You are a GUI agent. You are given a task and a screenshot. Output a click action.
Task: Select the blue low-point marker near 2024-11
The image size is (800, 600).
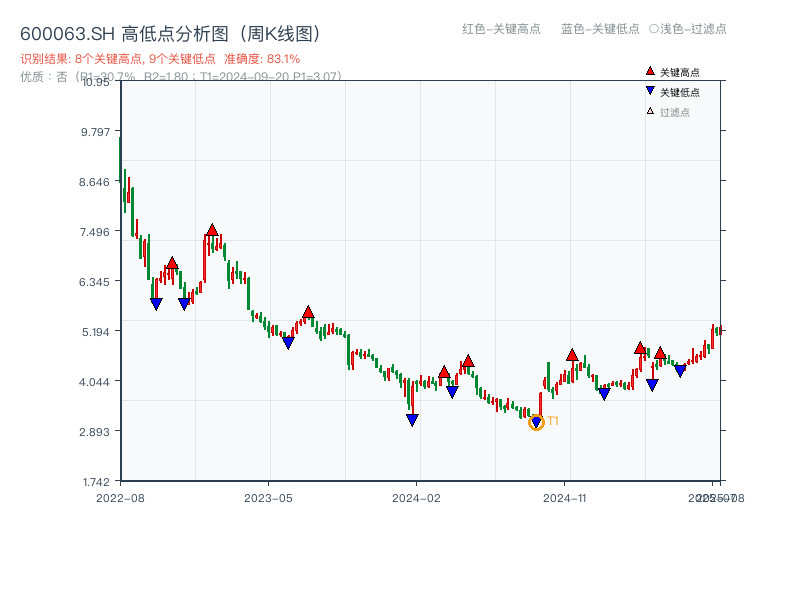point(604,393)
